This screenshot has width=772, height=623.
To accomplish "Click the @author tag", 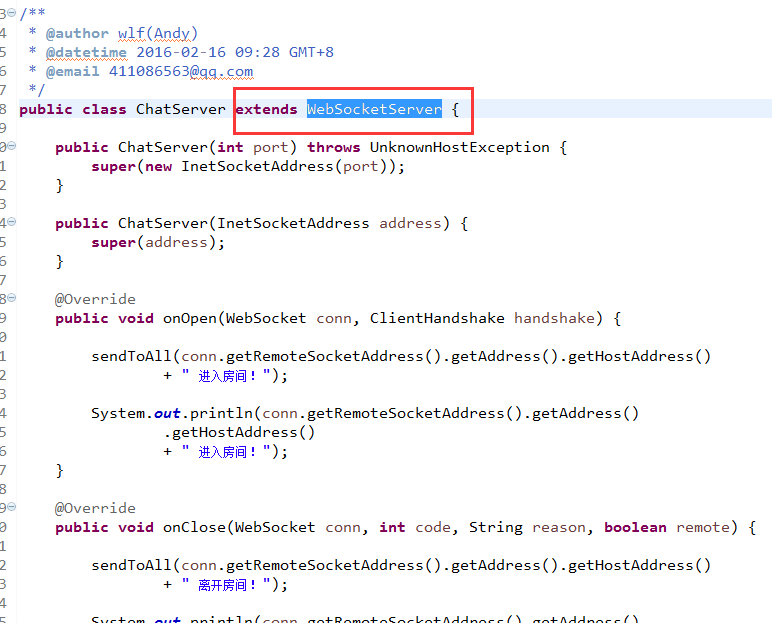I will click(77, 33).
